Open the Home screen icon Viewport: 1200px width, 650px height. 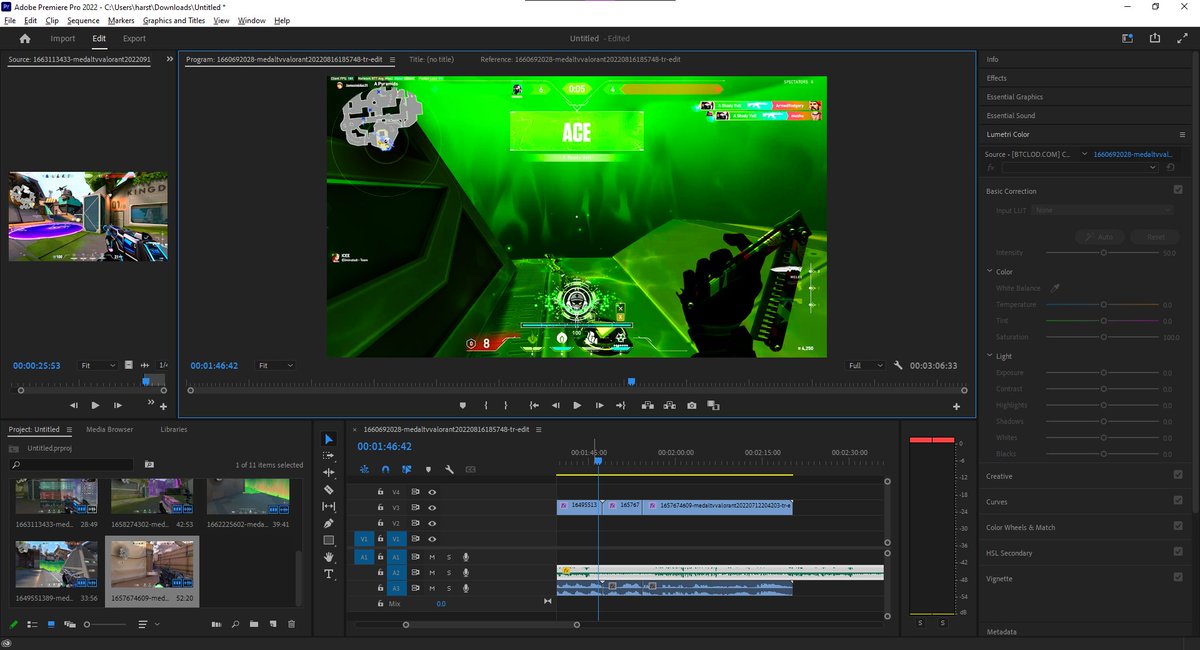(25, 38)
